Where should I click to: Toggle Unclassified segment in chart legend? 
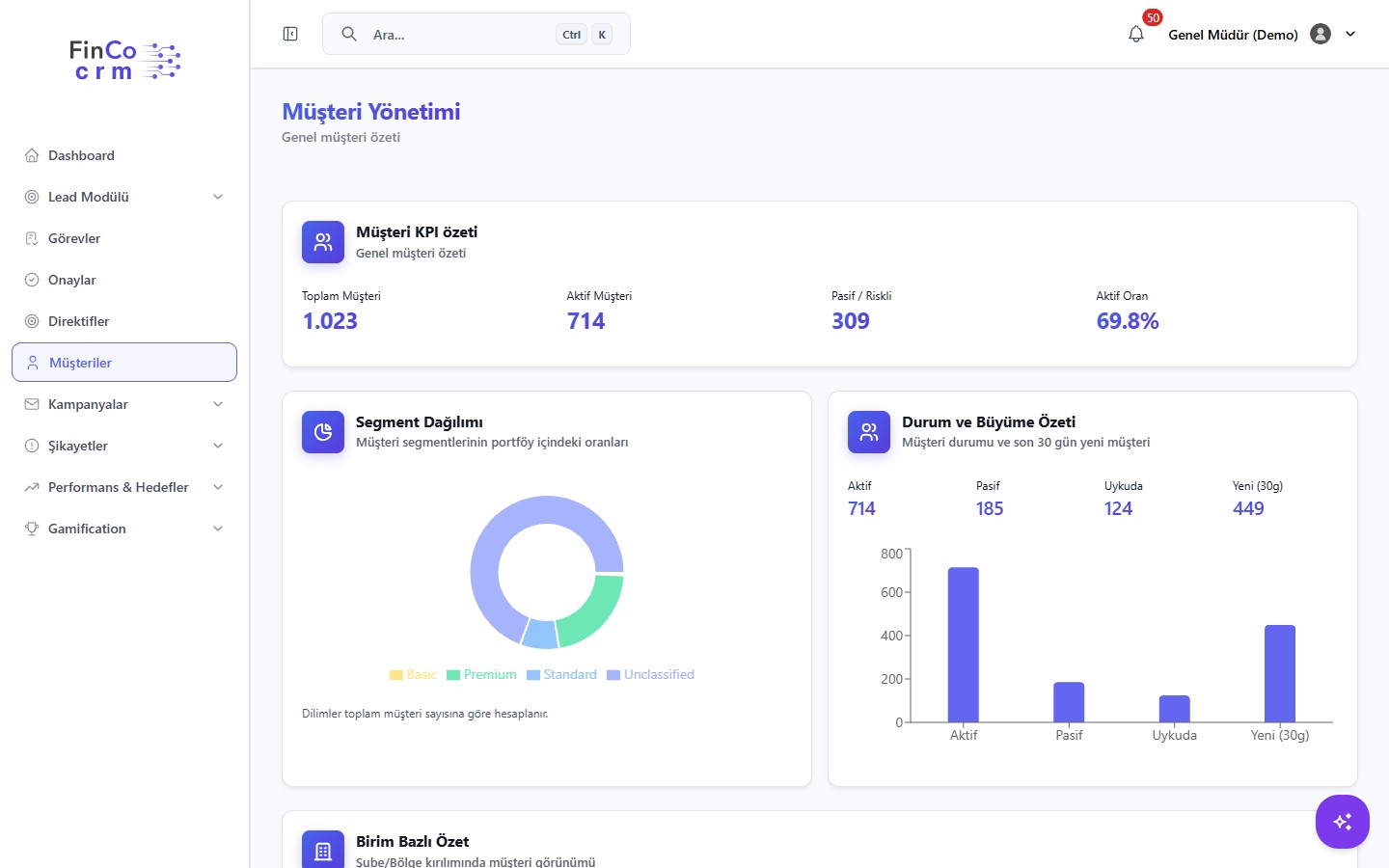tap(650, 675)
